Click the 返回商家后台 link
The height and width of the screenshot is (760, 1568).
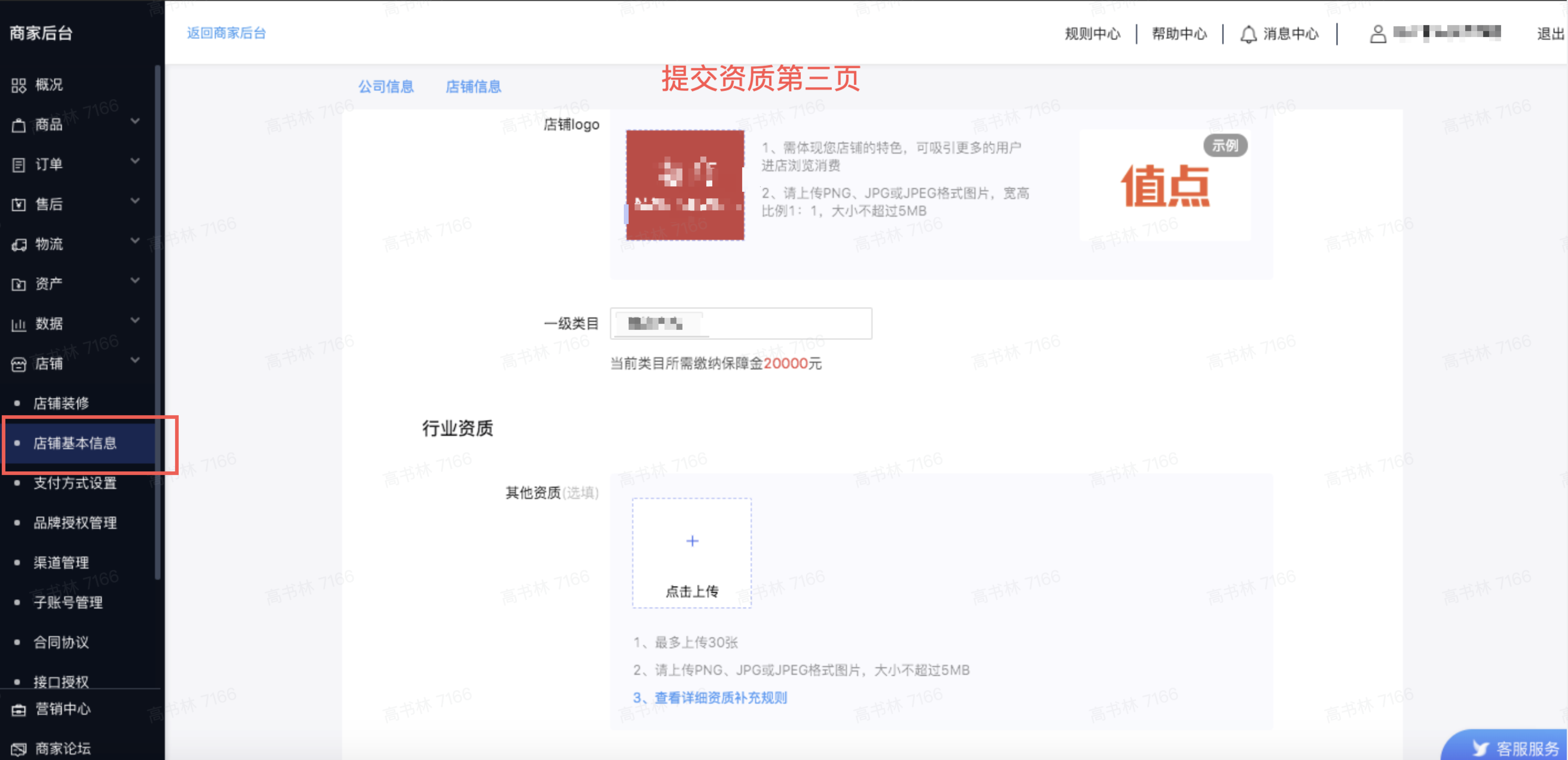(x=226, y=33)
